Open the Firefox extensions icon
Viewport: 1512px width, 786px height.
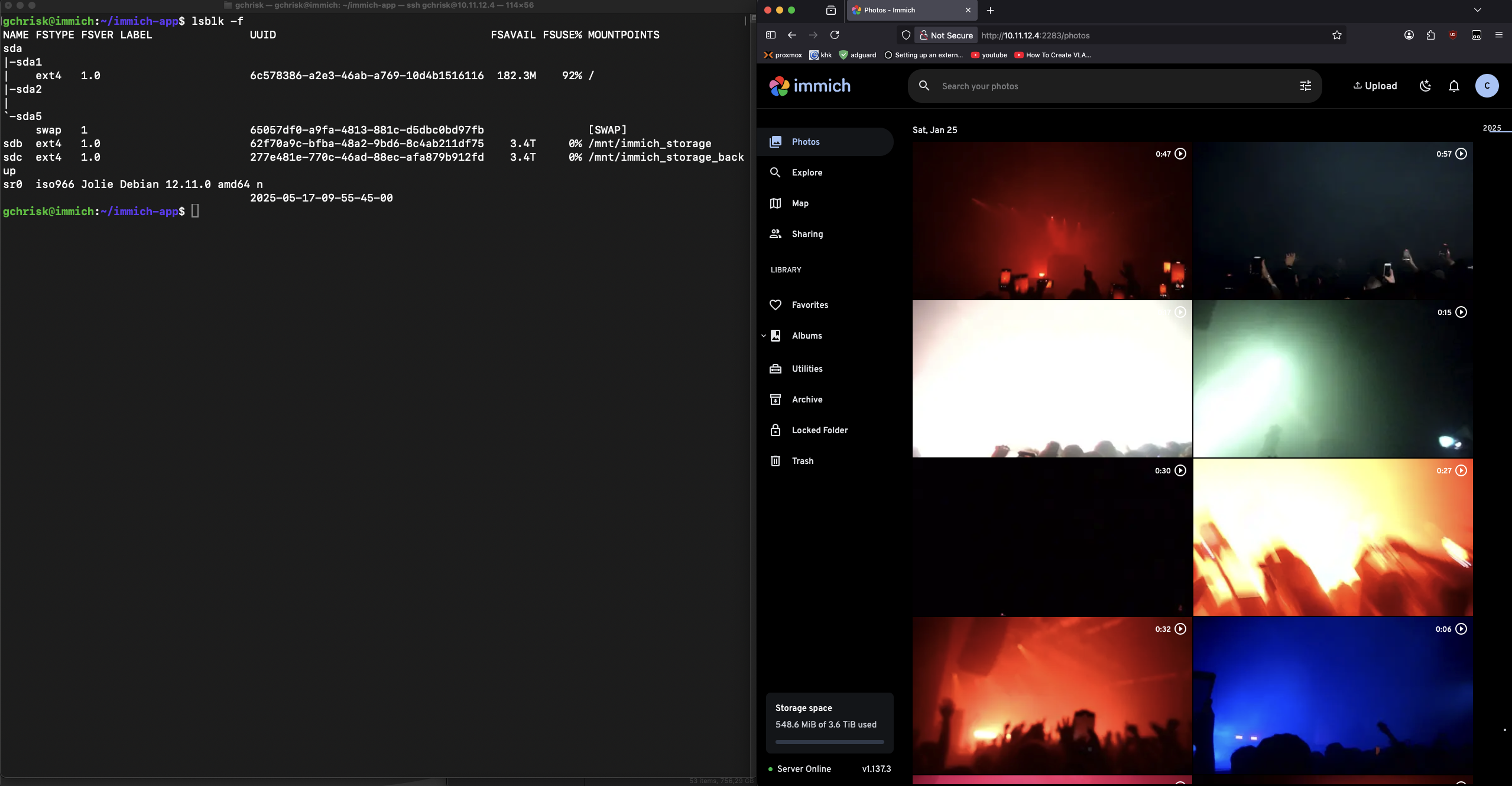point(1430,35)
